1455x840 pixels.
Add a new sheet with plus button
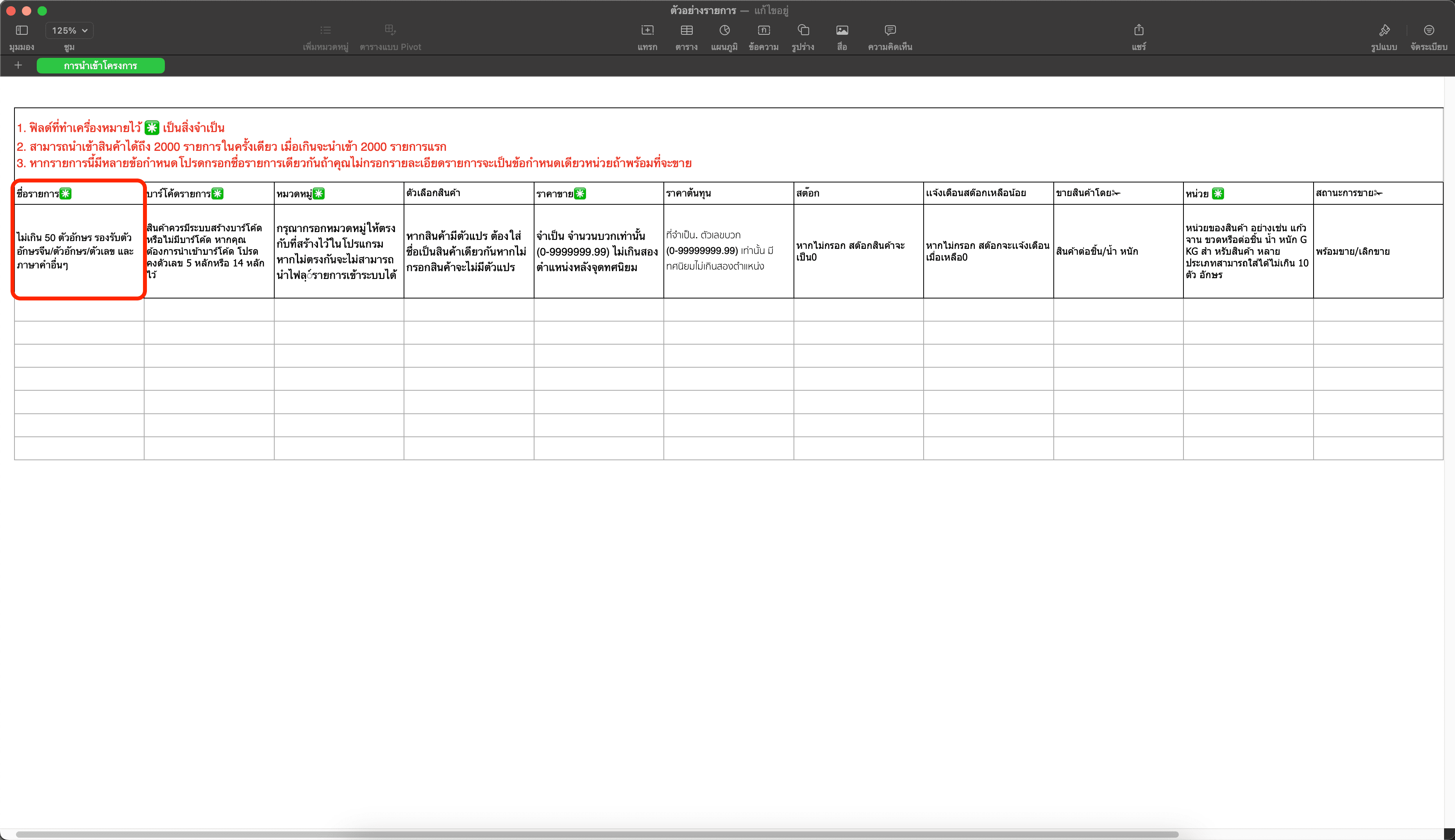click(x=18, y=65)
